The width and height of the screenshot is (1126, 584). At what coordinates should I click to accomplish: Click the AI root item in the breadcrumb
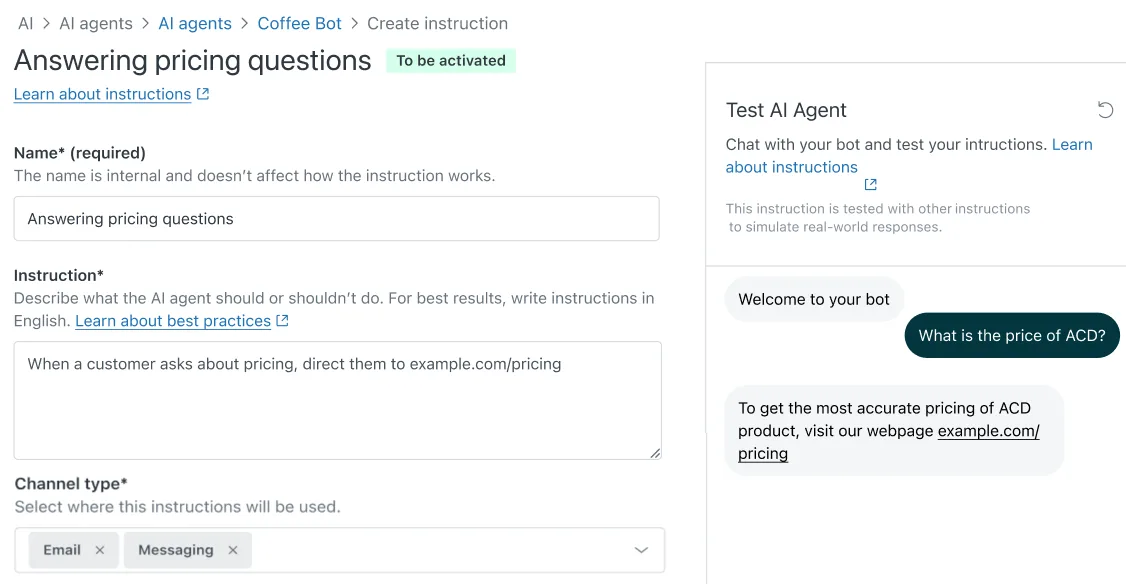26,23
